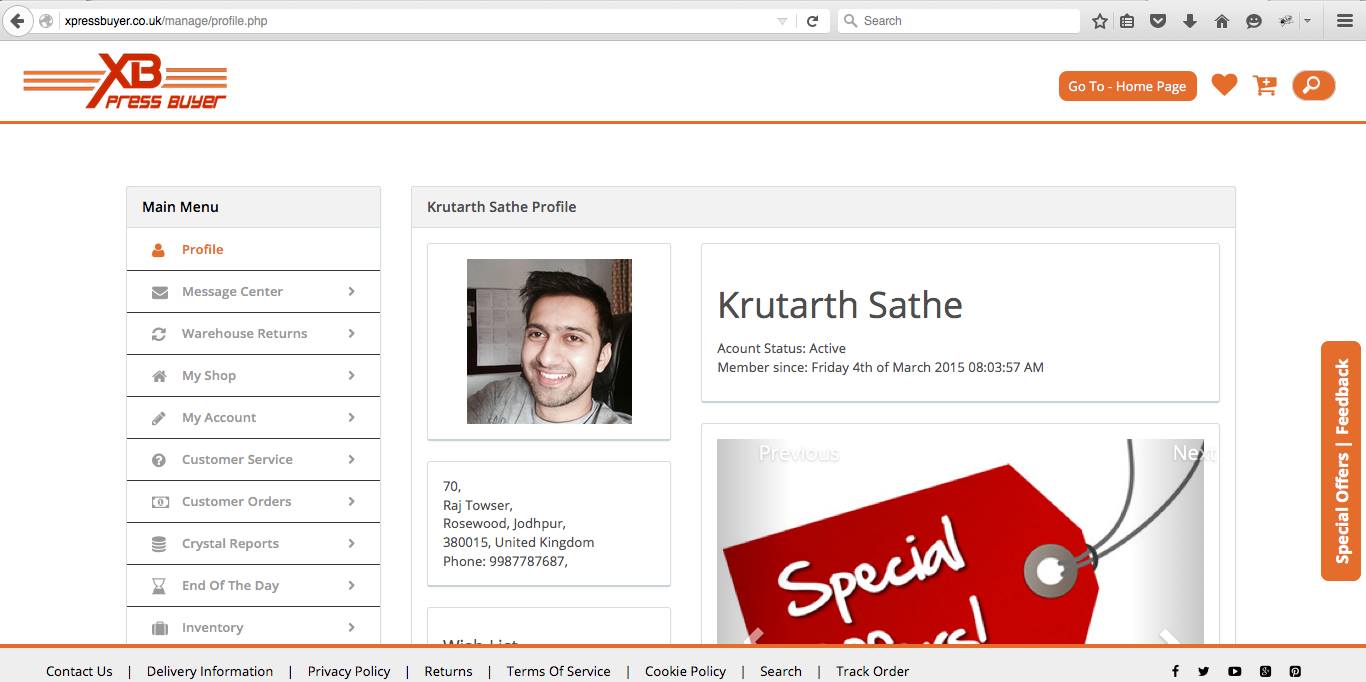1366x682 pixels.
Task: Click the orange search magnifier button
Action: 1313,86
